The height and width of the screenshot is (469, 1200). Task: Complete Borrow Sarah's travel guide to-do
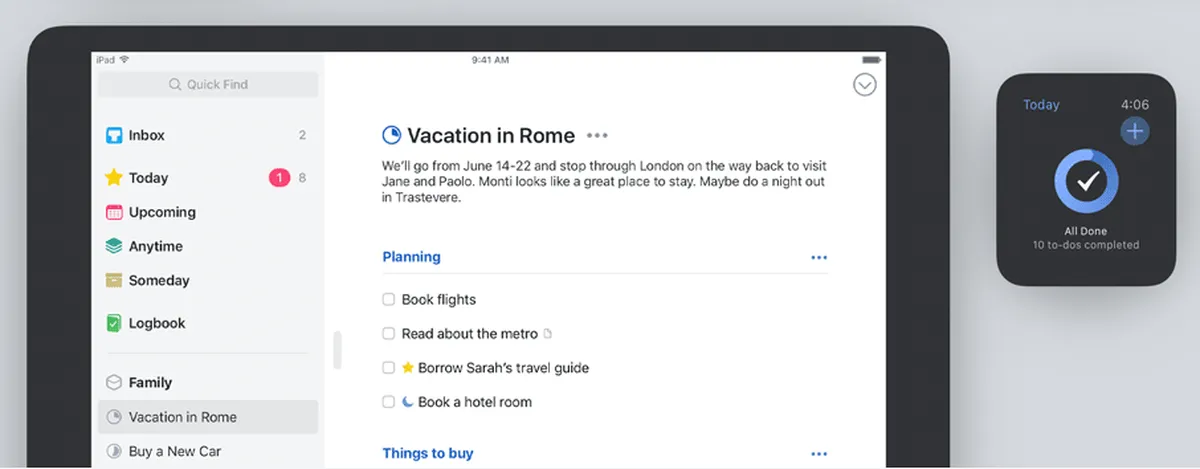[389, 368]
